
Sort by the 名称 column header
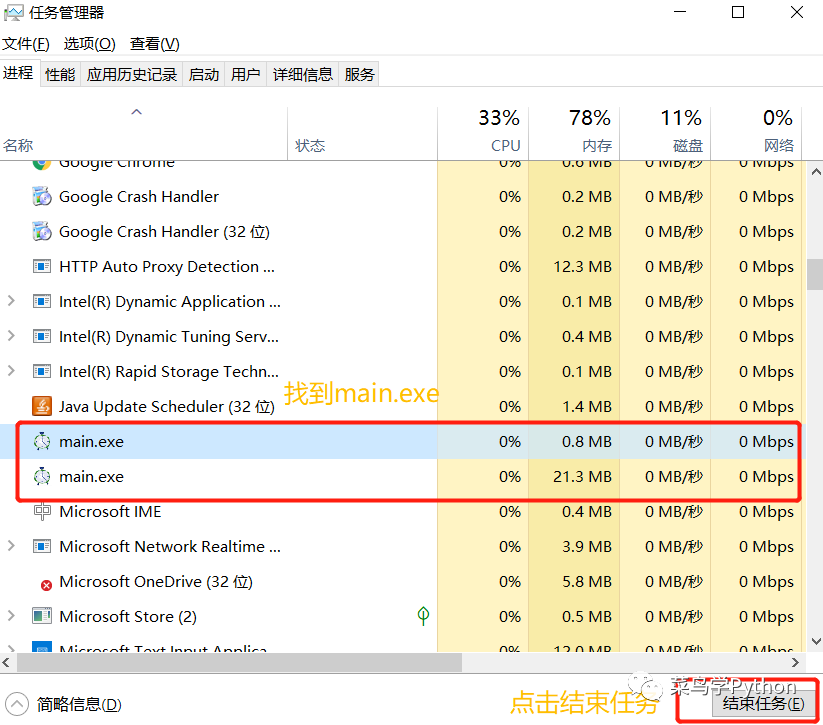[143, 134]
